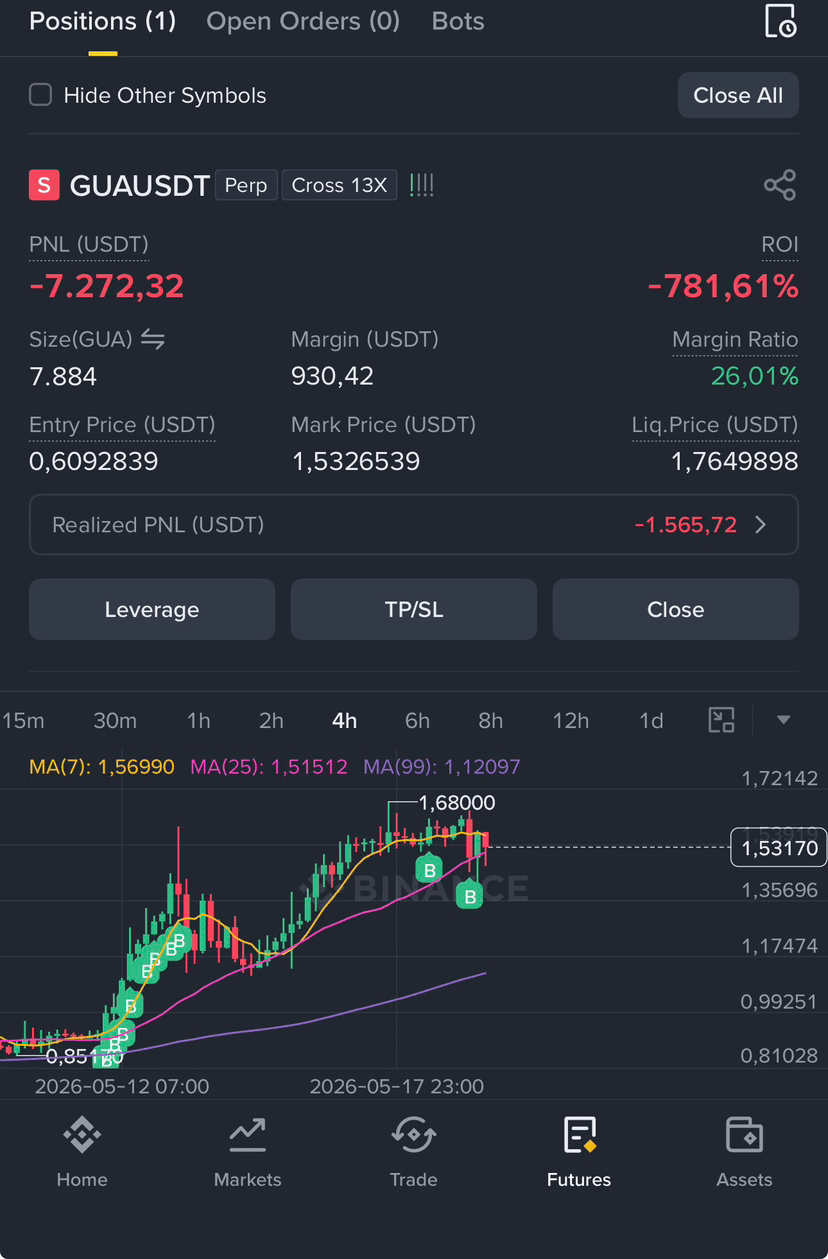Image resolution: width=828 pixels, height=1259 pixels.
Task: Select the 1h chart interval
Action: tap(199, 720)
